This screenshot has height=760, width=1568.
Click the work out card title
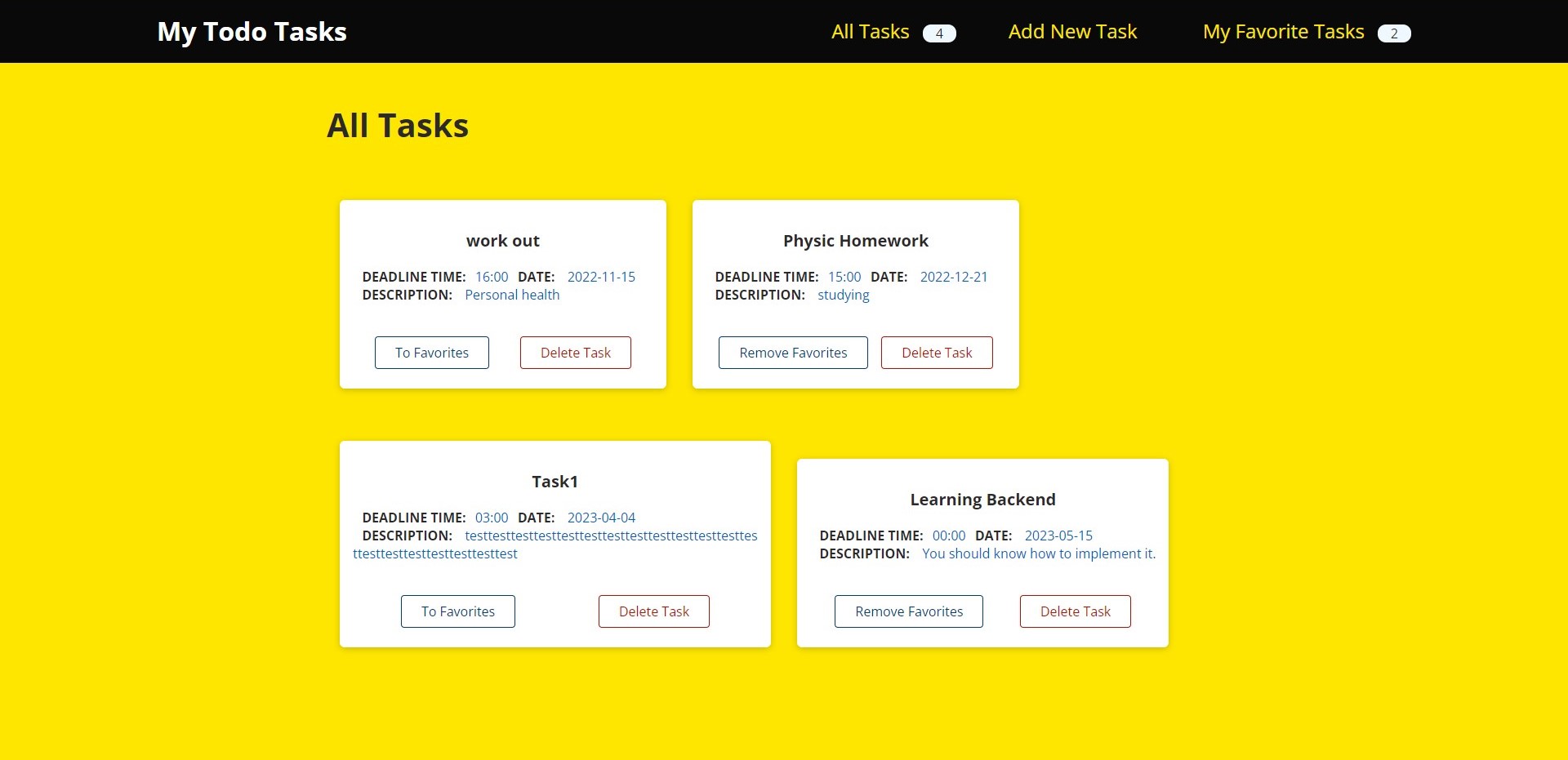pyautogui.click(x=502, y=240)
